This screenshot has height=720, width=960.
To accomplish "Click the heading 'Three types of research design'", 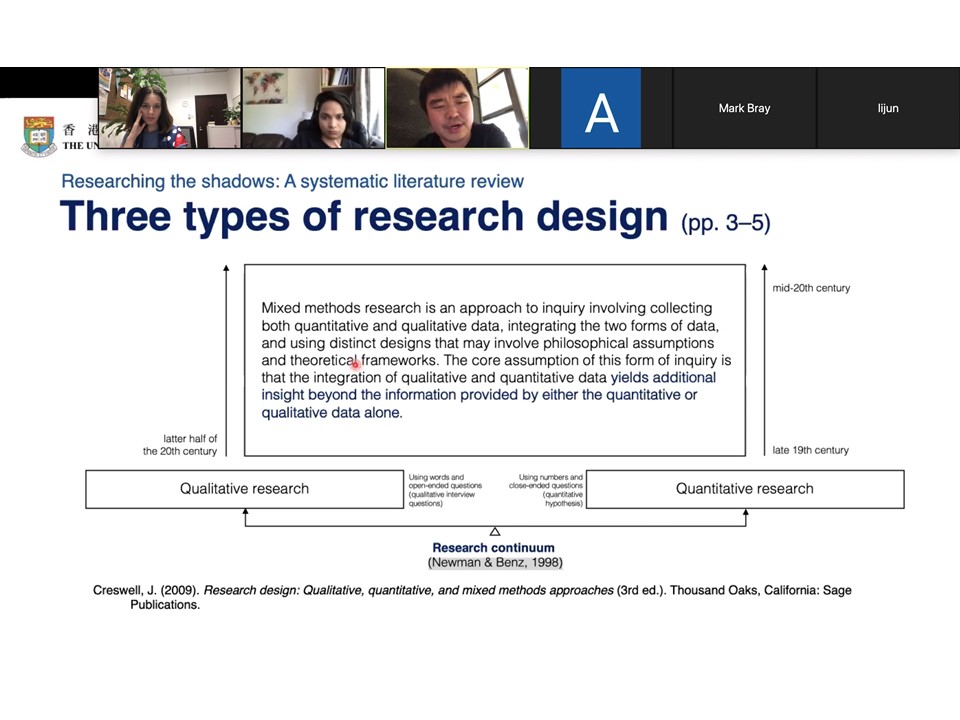I will (364, 216).
